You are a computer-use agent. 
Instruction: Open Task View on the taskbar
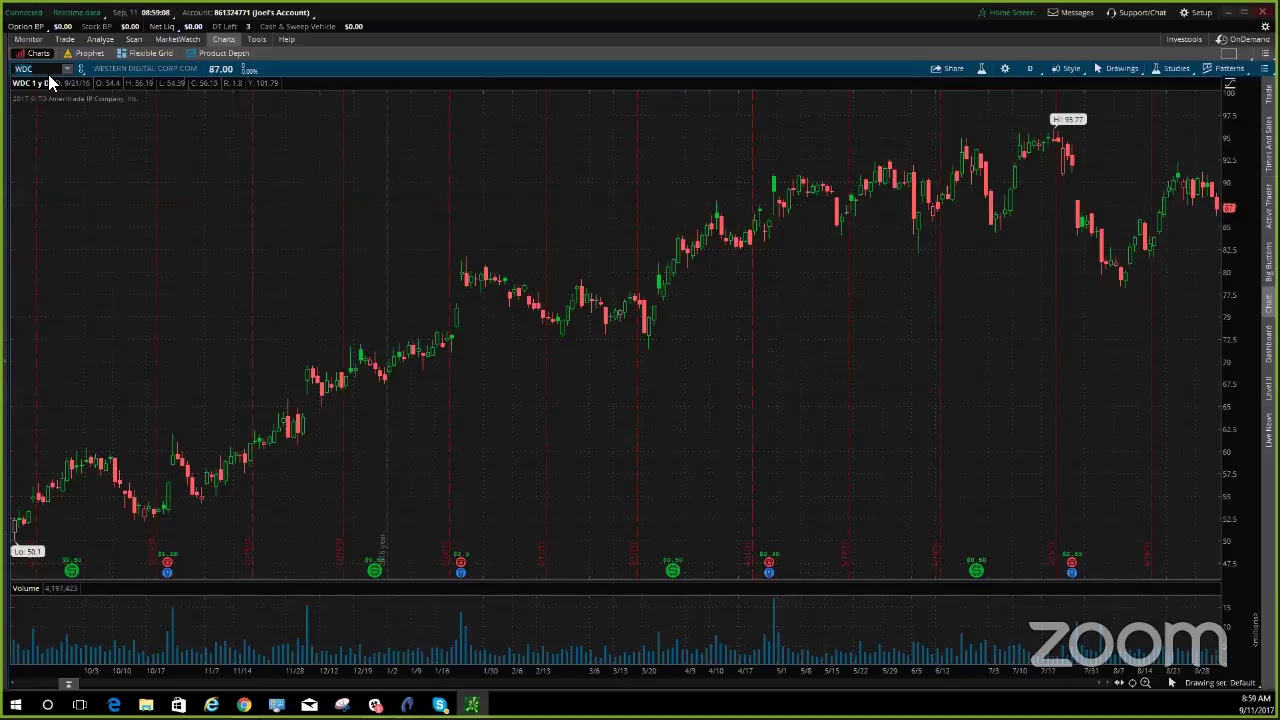[x=80, y=706]
